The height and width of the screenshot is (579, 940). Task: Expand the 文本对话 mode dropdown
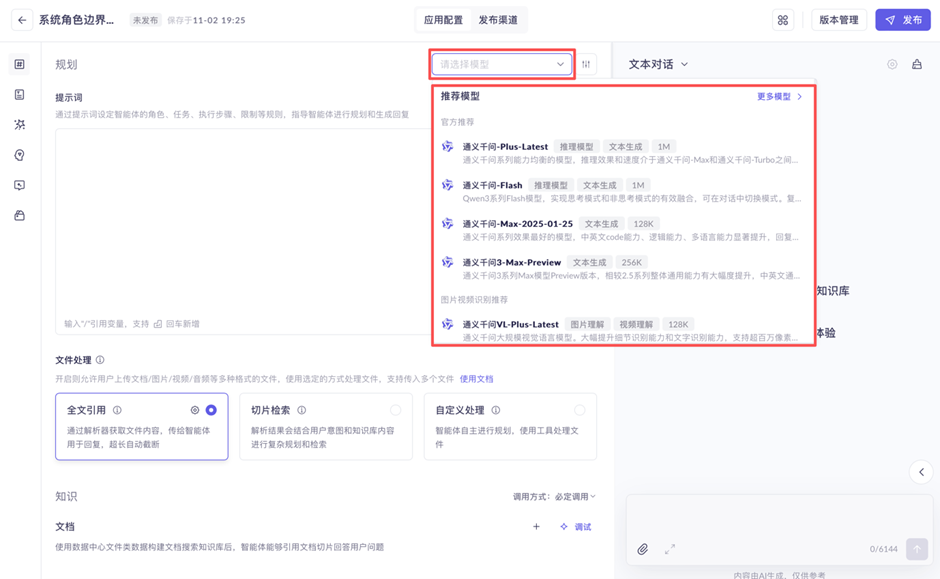pyautogui.click(x=658, y=64)
